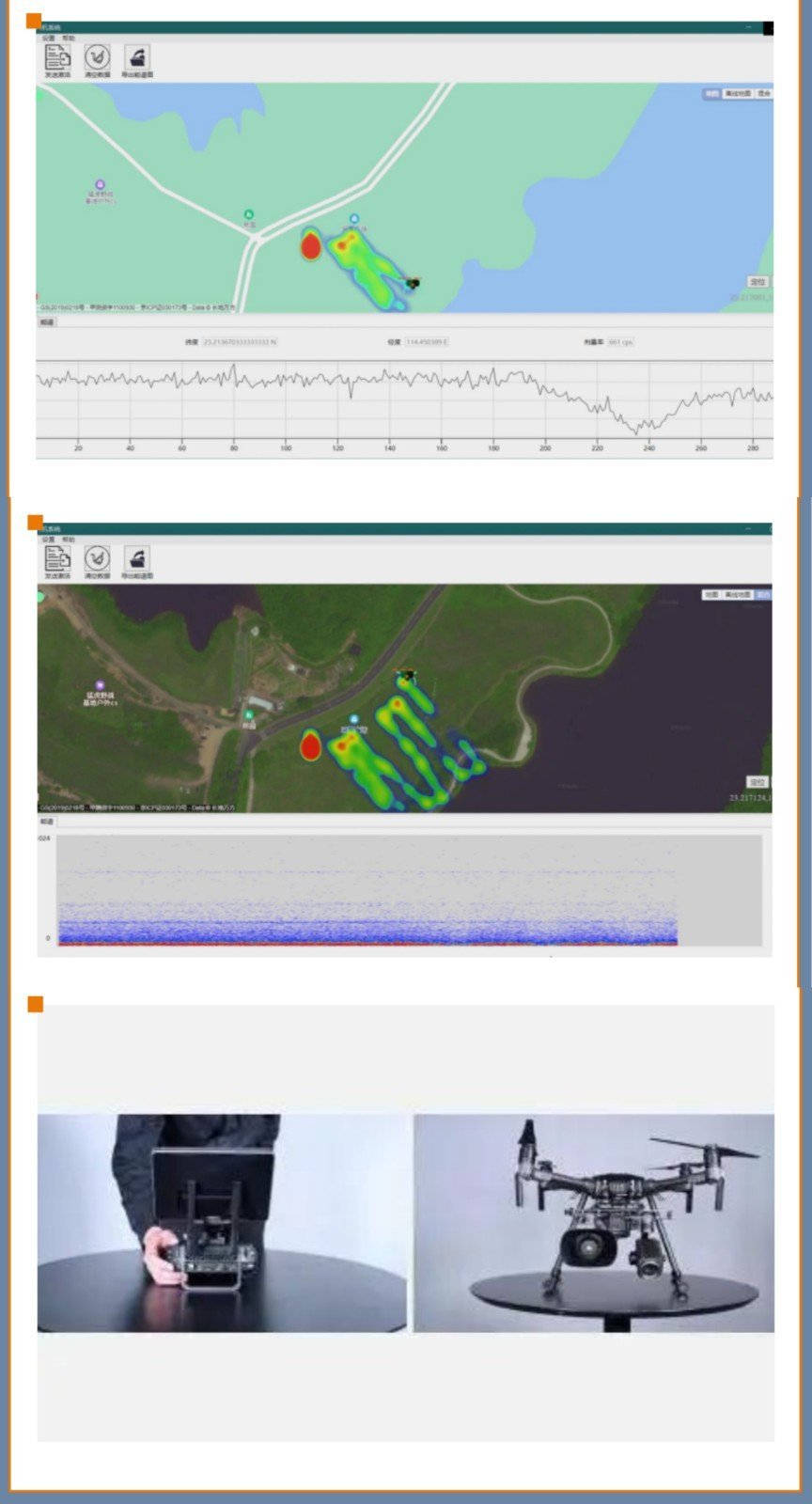This screenshot has width=812, height=1504.
Task: Click the purple POI marker on the street map
Action: coord(101,185)
